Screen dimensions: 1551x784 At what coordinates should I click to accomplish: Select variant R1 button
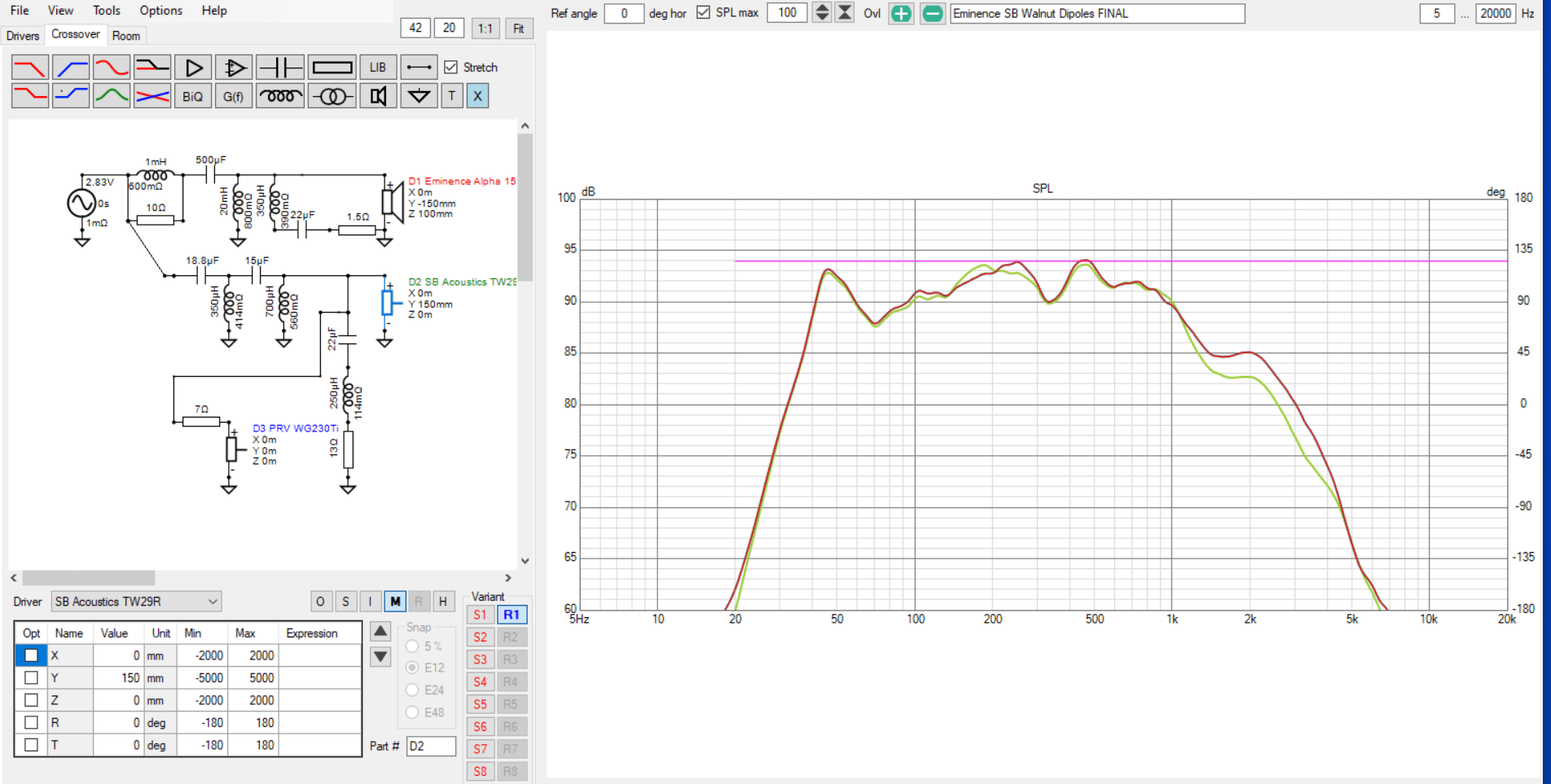(x=512, y=615)
